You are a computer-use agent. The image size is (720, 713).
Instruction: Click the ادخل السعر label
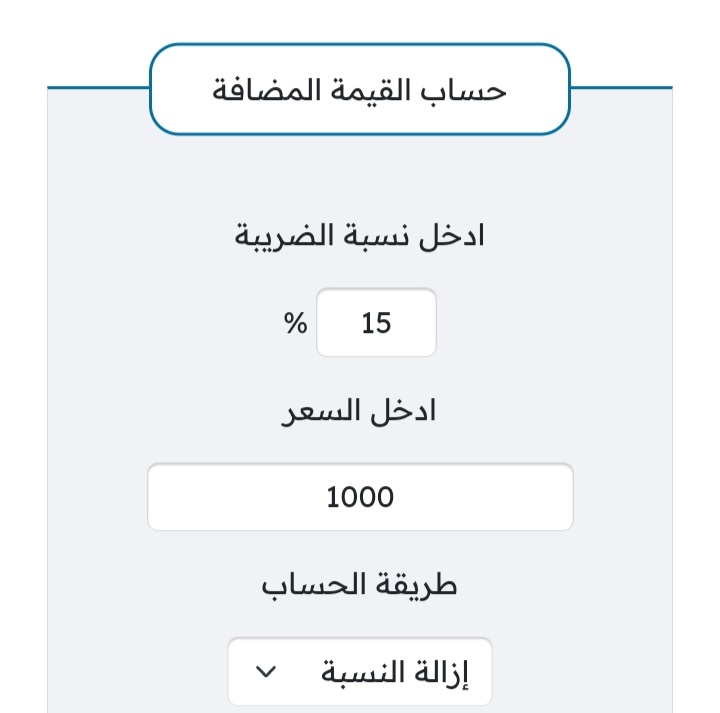[x=359, y=410]
